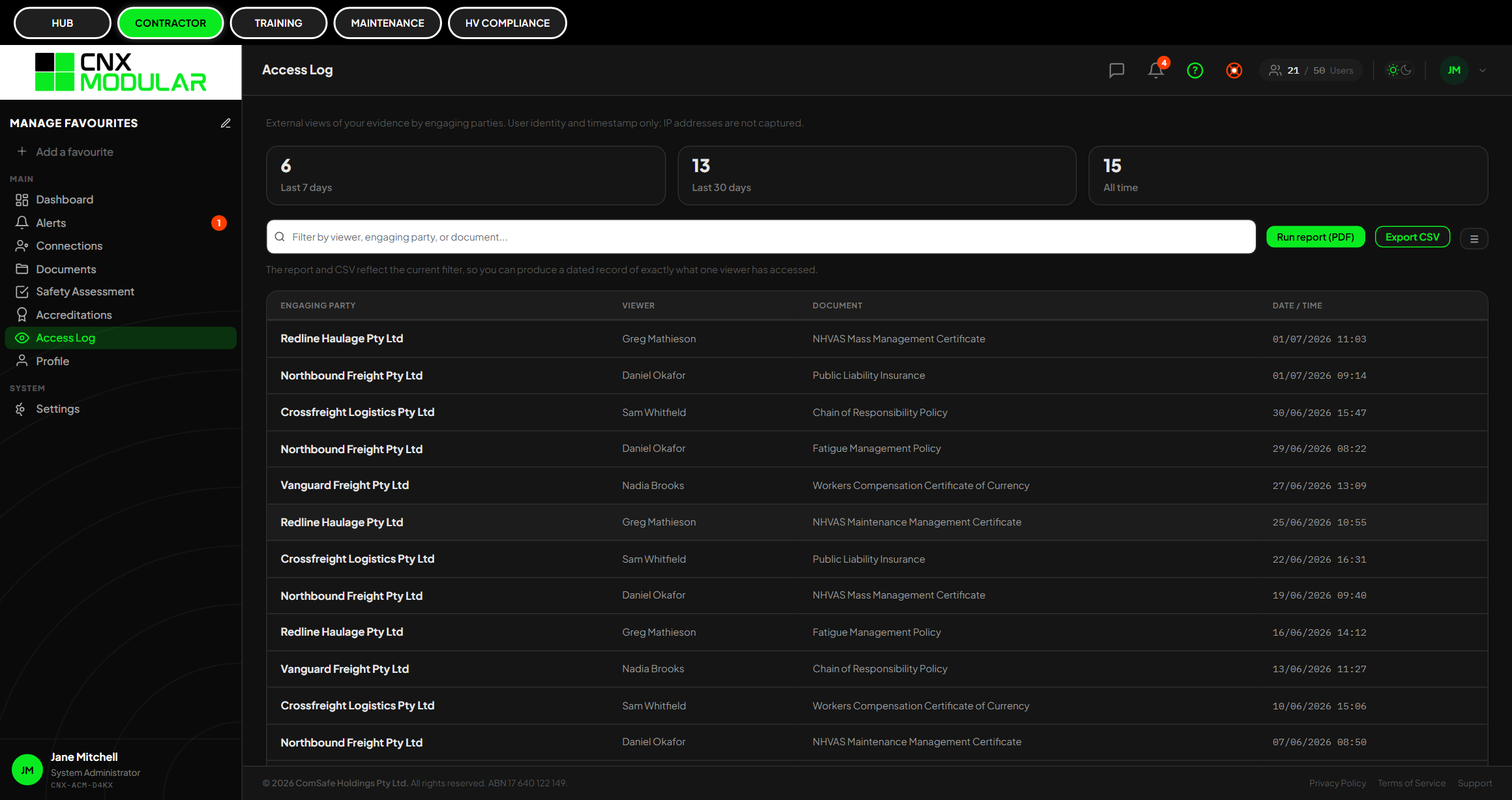Sort by DATE / TIME column header
Image resolution: width=1512 pixels, height=800 pixels.
point(1297,305)
